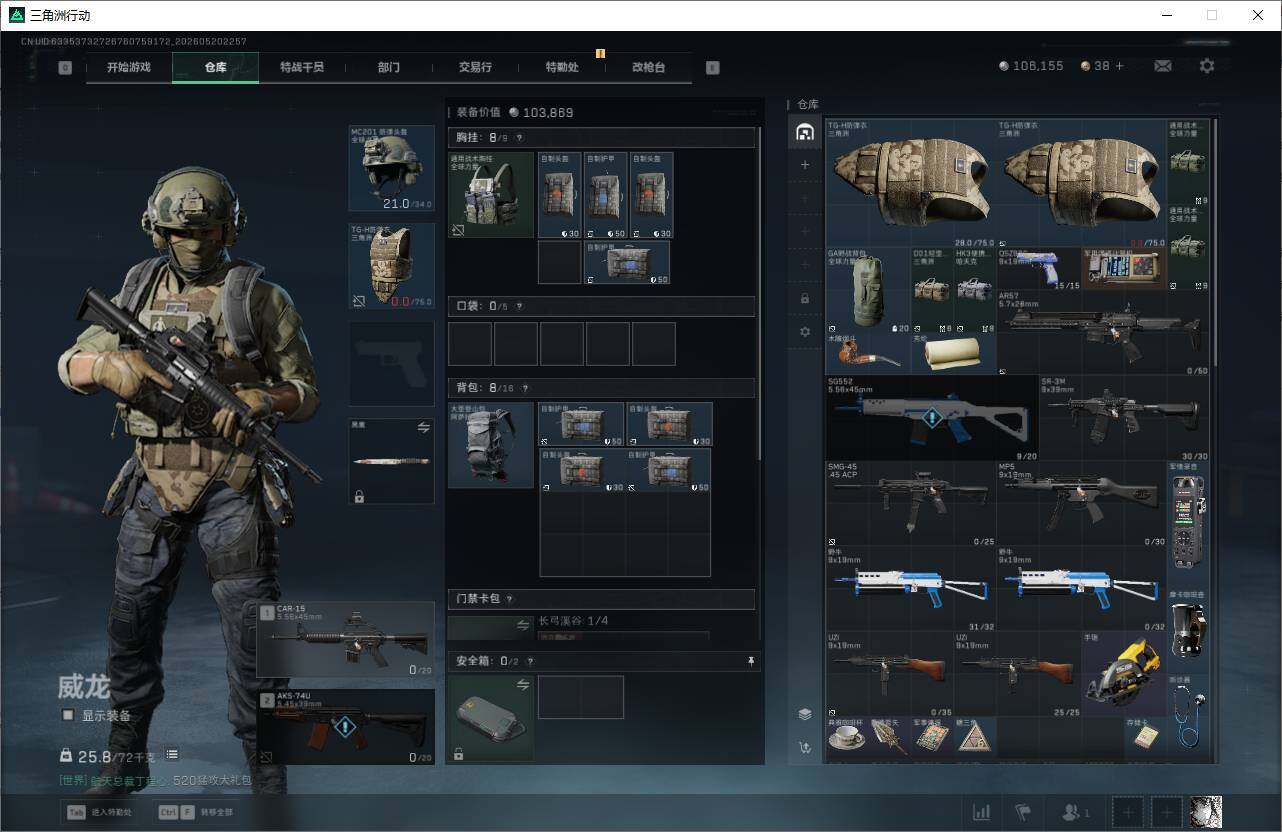Open the mail envelope icon
Image resolution: width=1282 pixels, height=832 pixels.
[x=1163, y=66]
